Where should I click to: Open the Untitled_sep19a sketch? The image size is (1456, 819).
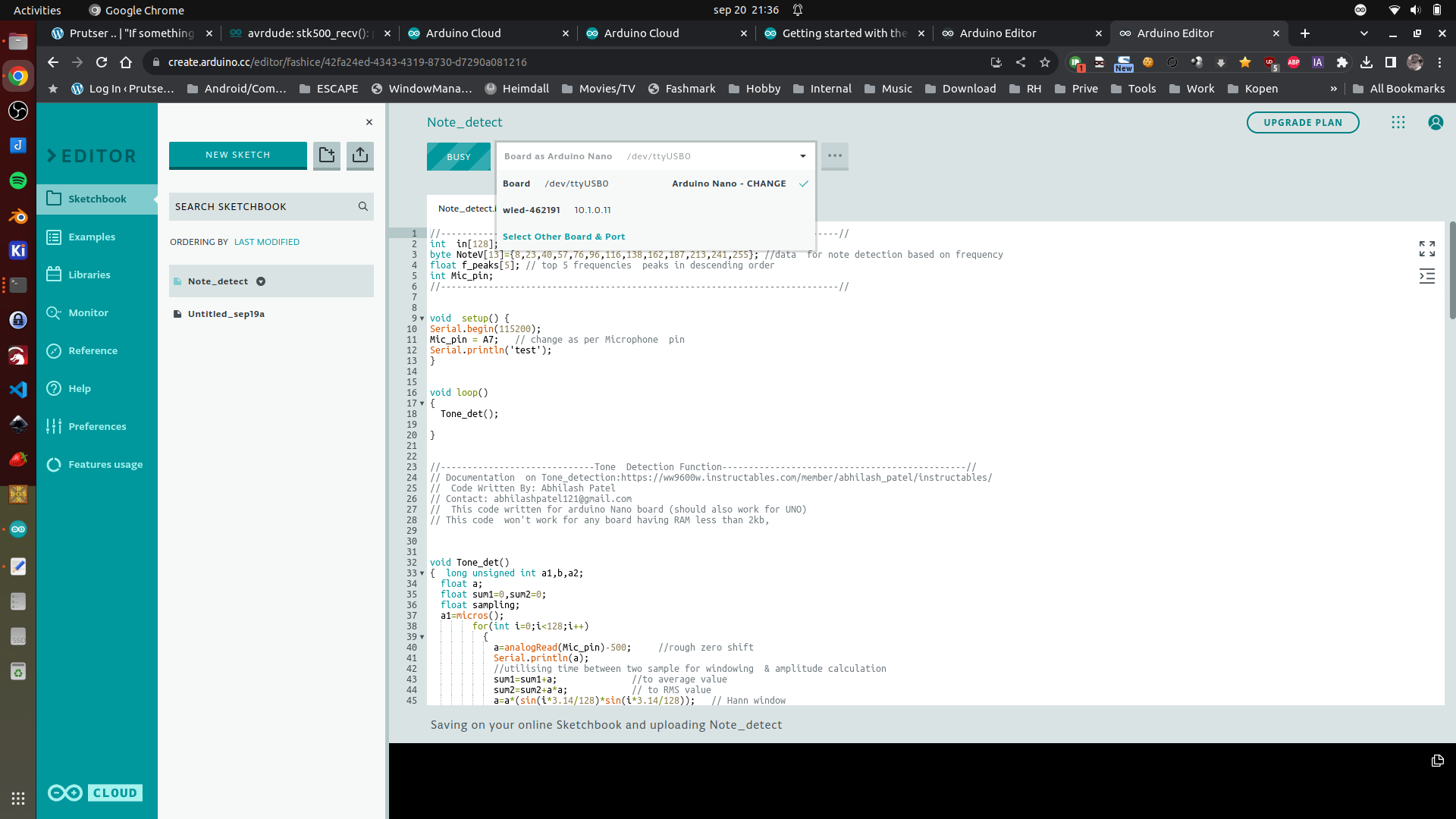tap(226, 314)
